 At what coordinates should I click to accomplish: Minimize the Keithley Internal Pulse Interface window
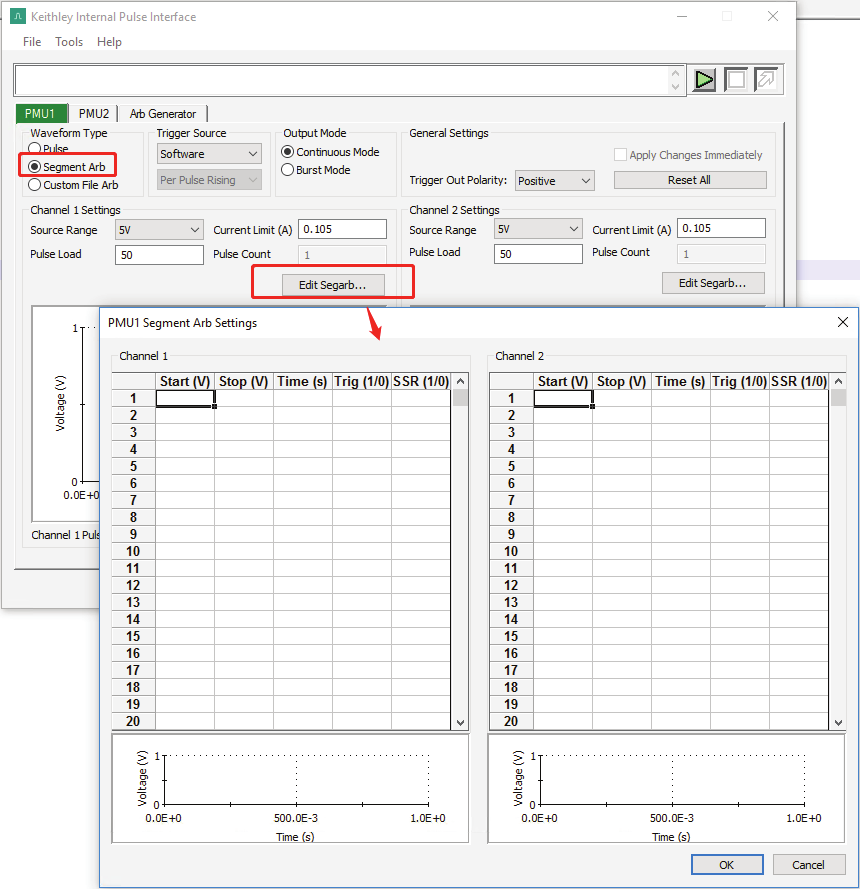(x=682, y=16)
